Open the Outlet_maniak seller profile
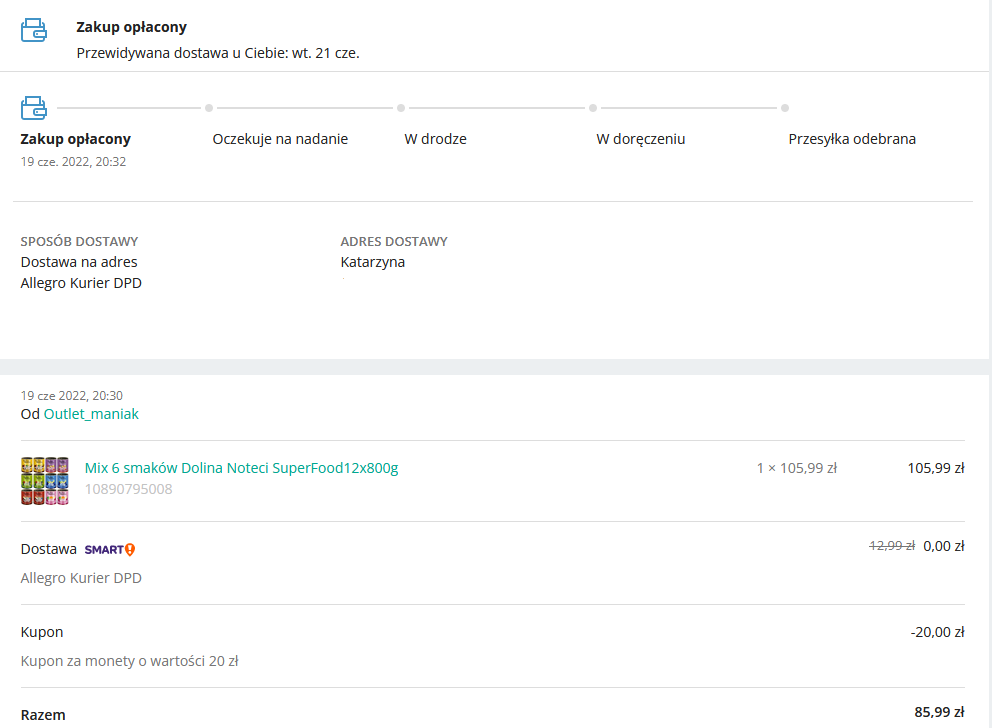 (x=91, y=414)
